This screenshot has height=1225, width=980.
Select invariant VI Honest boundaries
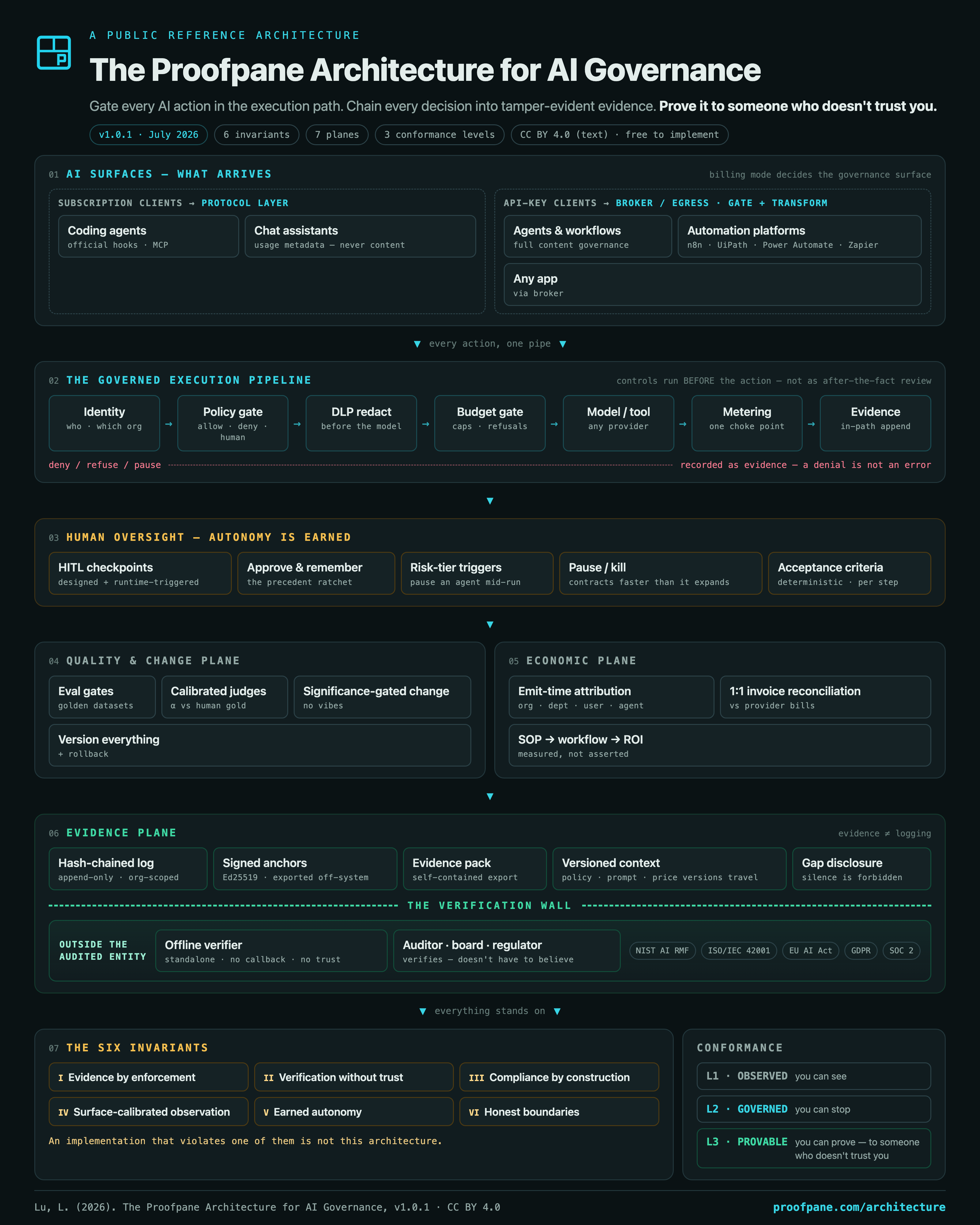coord(559,1111)
